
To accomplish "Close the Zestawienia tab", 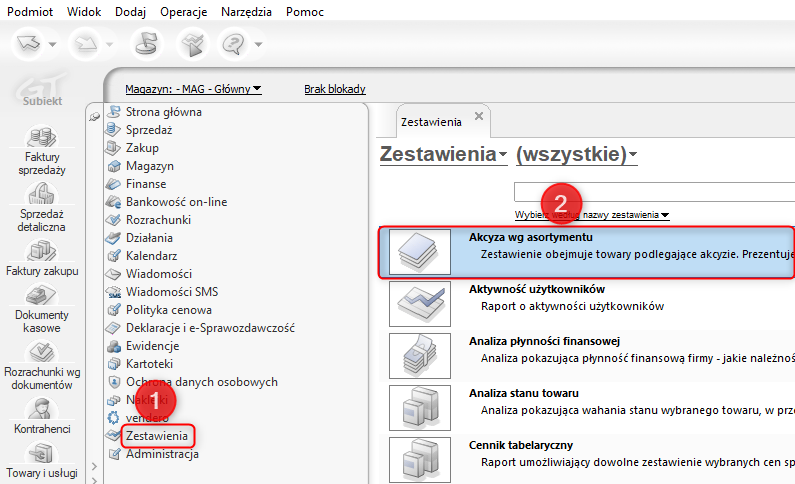I will coord(479,116).
